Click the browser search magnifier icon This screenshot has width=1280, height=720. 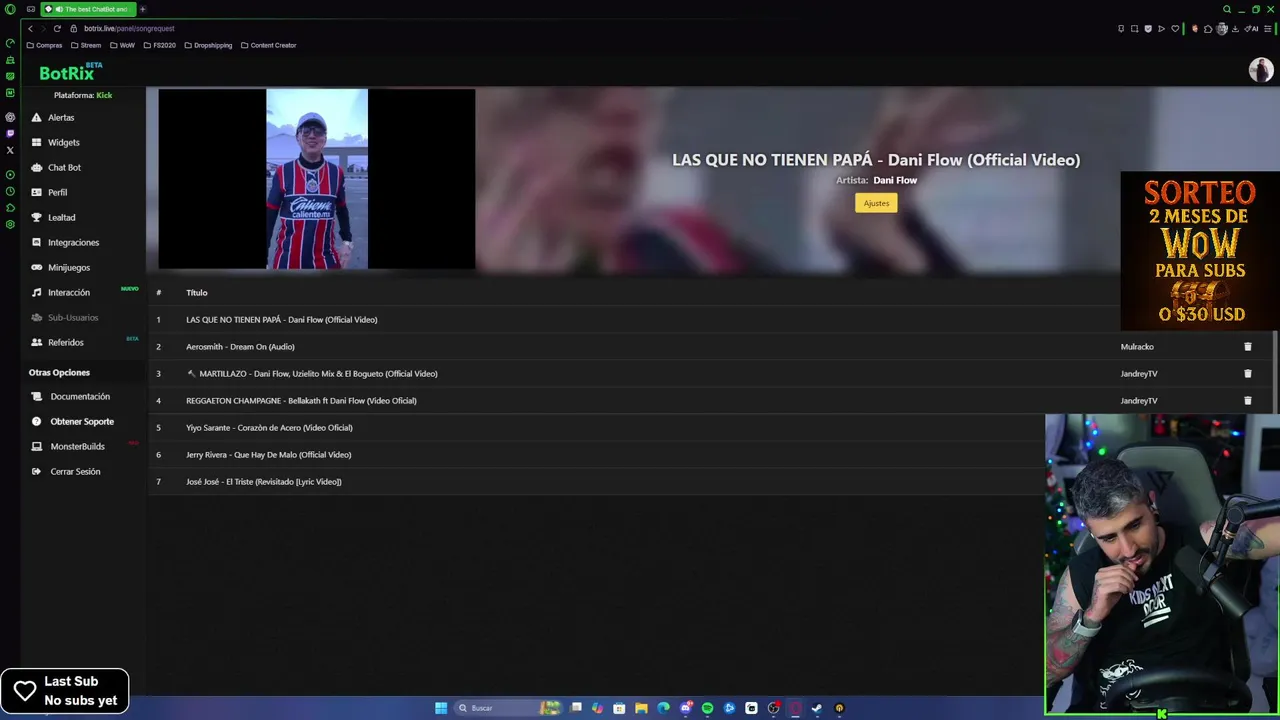(x=1227, y=9)
